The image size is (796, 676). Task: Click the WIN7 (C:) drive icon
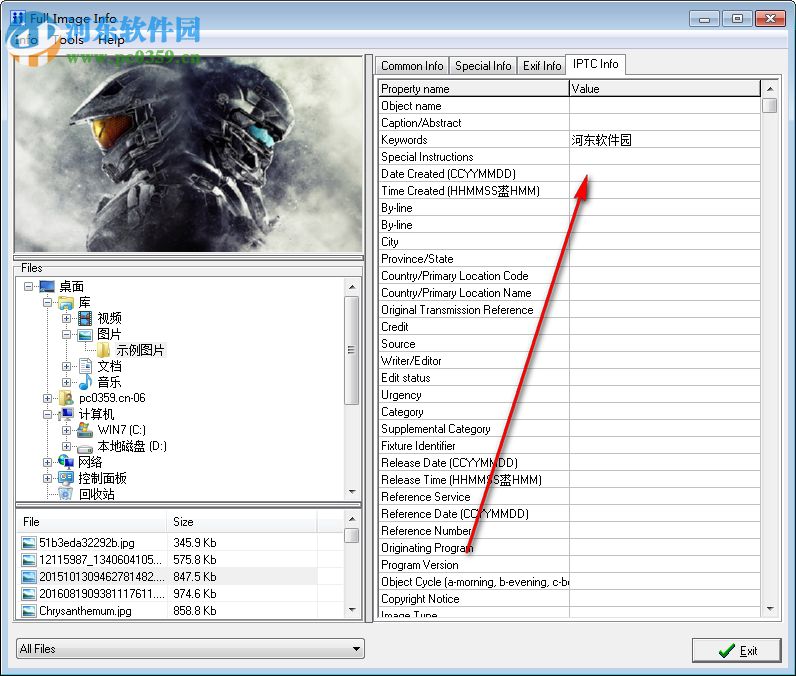pyautogui.click(x=85, y=430)
